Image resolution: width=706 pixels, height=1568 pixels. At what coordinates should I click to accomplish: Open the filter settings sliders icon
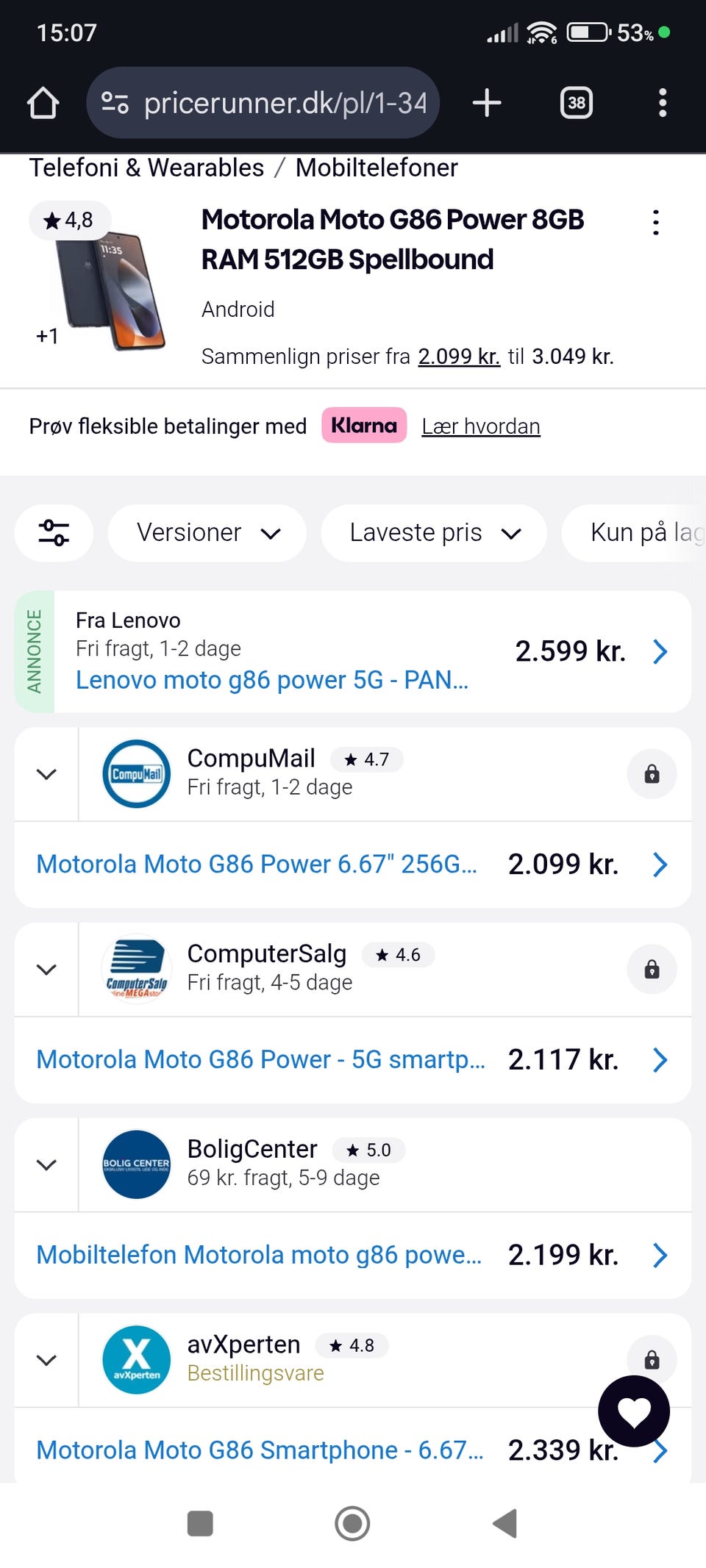click(54, 532)
